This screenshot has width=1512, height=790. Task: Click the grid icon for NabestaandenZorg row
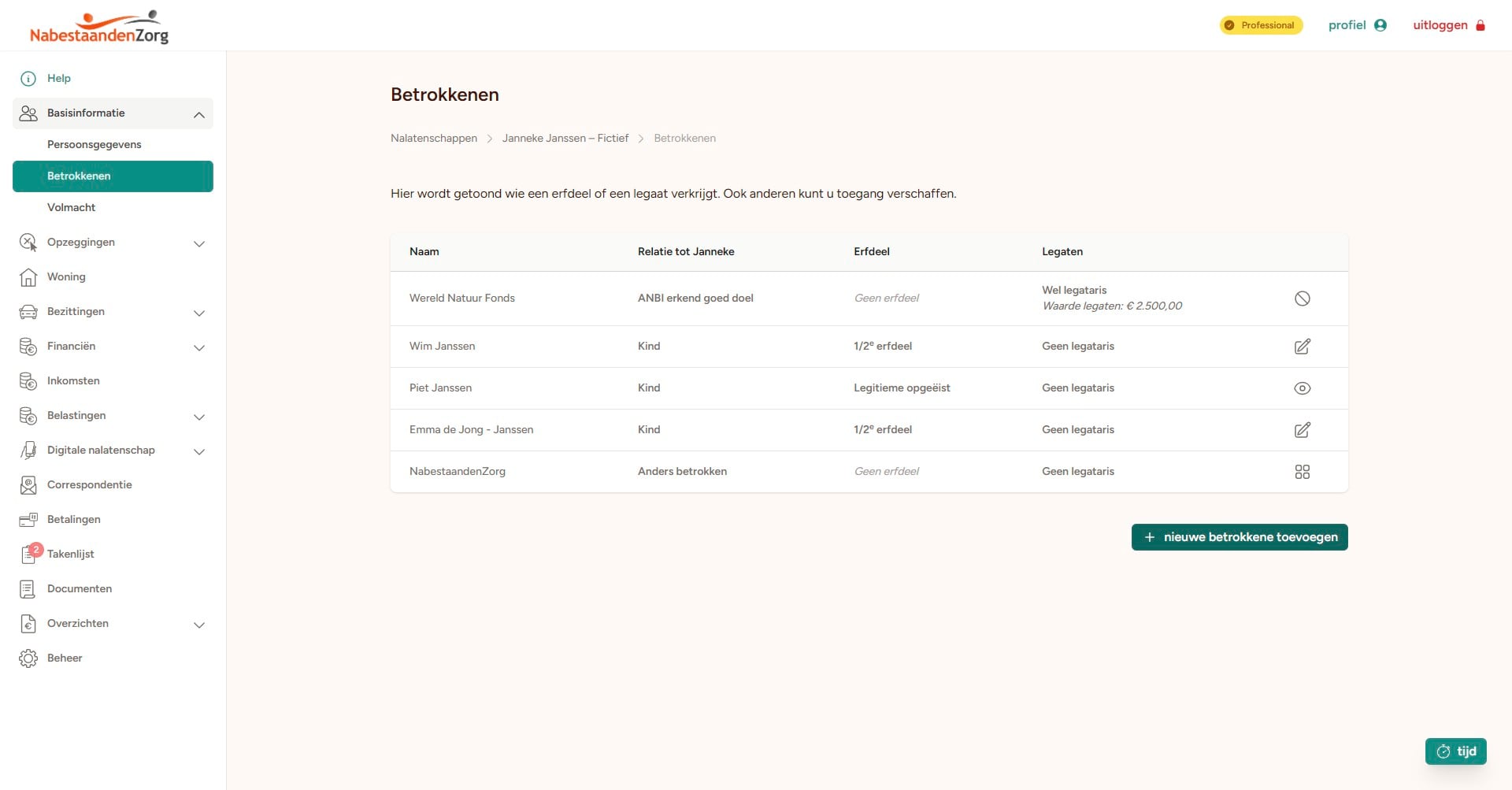(x=1302, y=472)
